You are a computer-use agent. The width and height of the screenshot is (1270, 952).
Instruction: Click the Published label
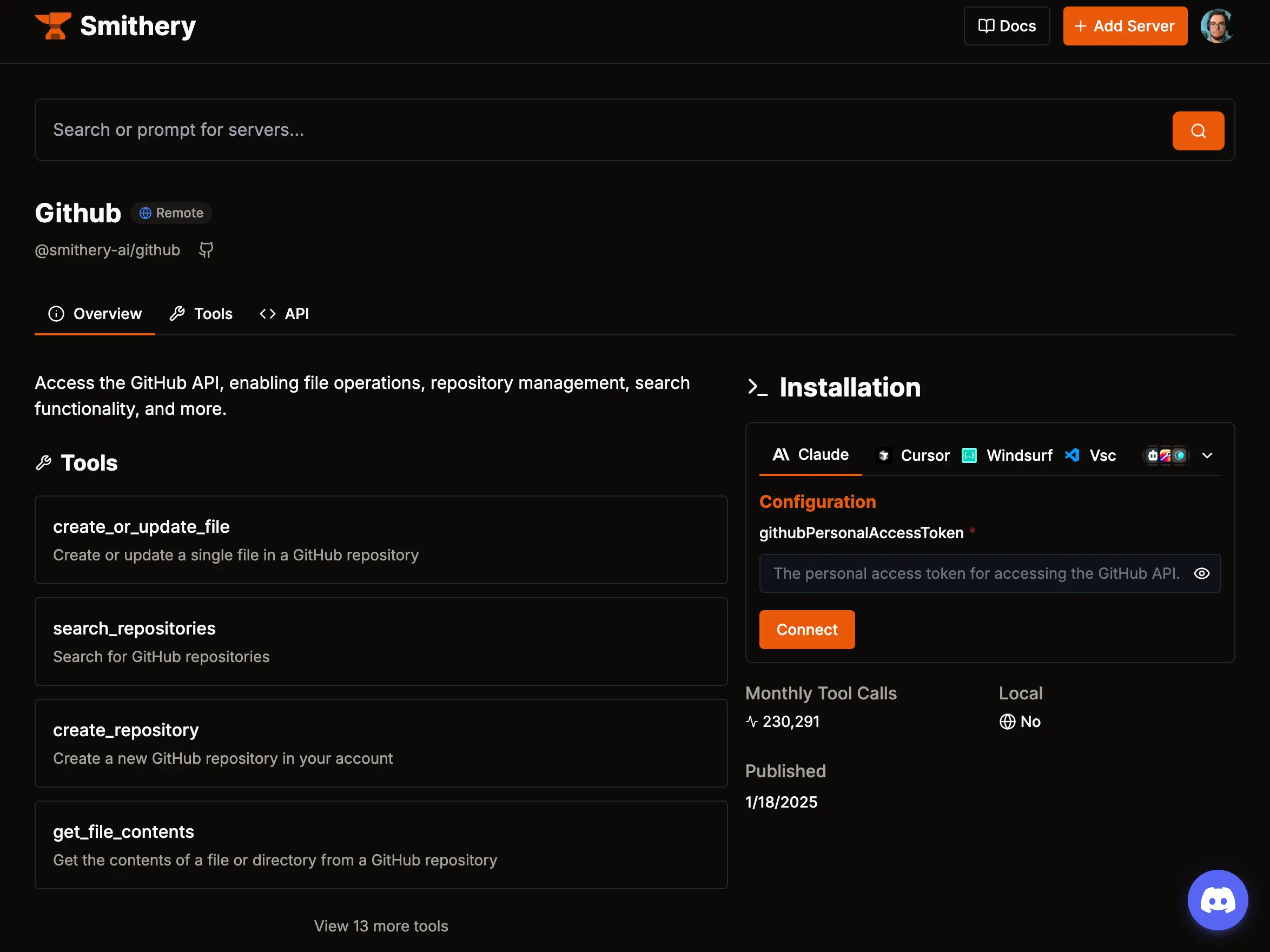coord(785,771)
